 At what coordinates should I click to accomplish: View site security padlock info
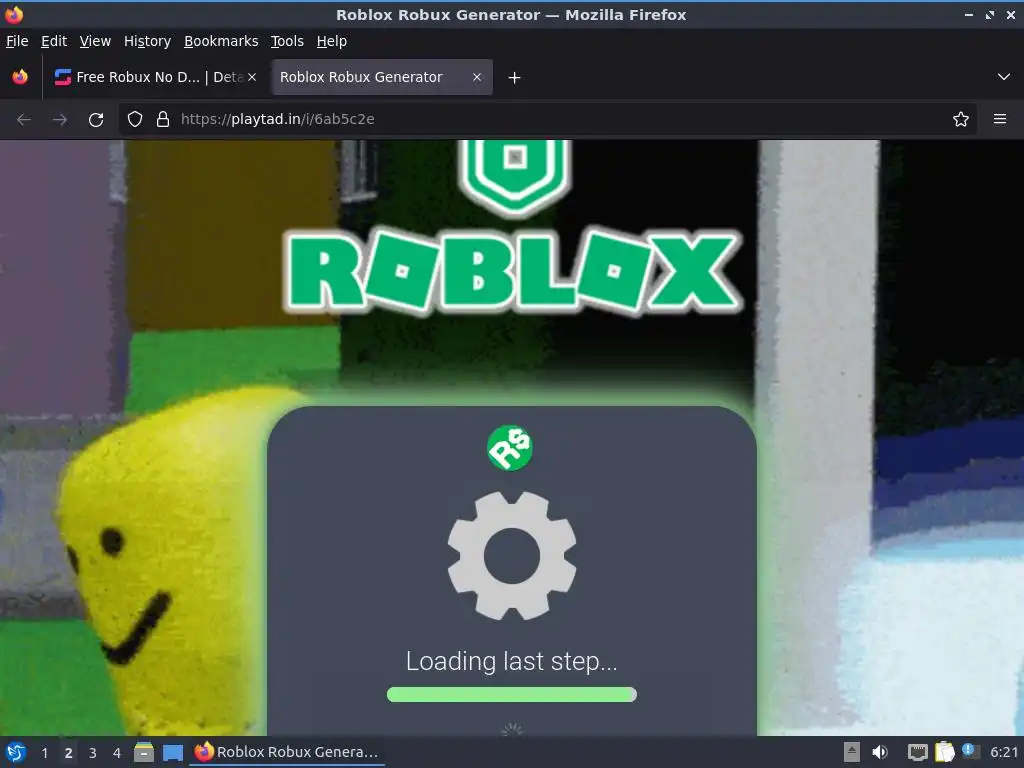pos(163,119)
